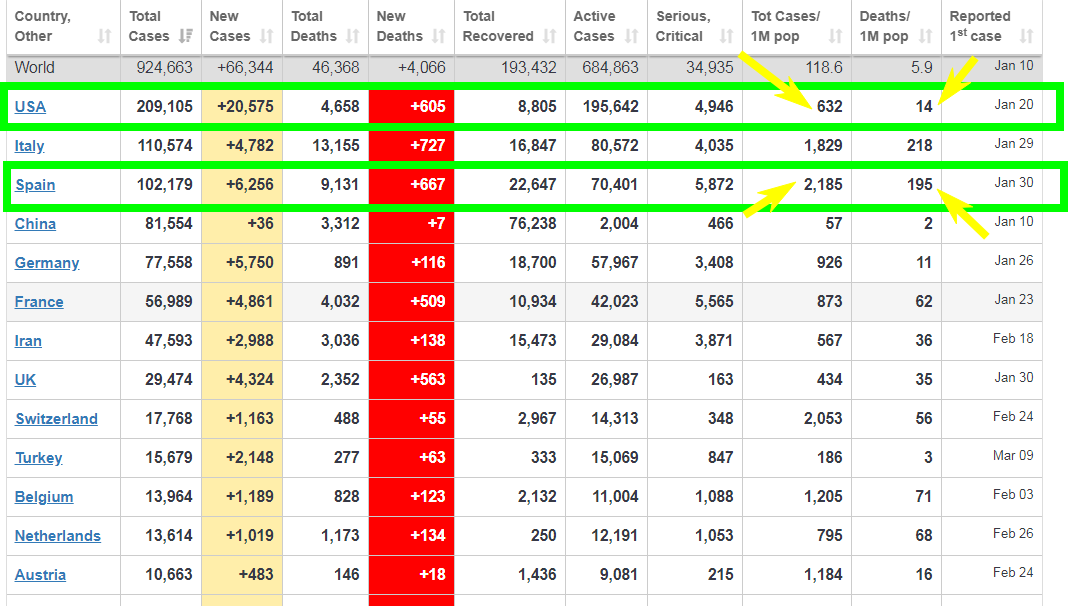Sort by Reported 1st case arrows
1088x606 pixels.
[x=1027, y=36]
